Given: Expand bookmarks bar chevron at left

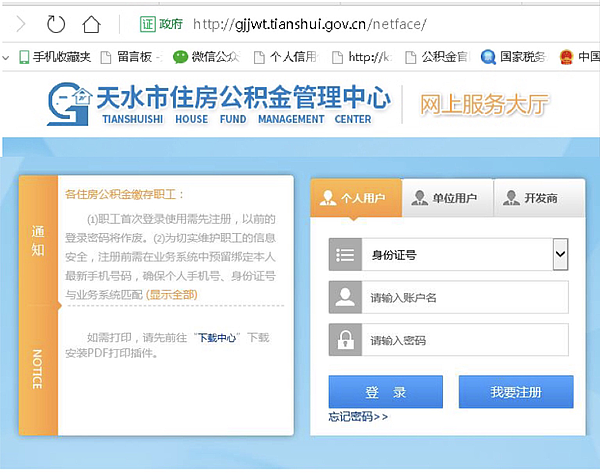Looking at the screenshot, I should pos(6,58).
